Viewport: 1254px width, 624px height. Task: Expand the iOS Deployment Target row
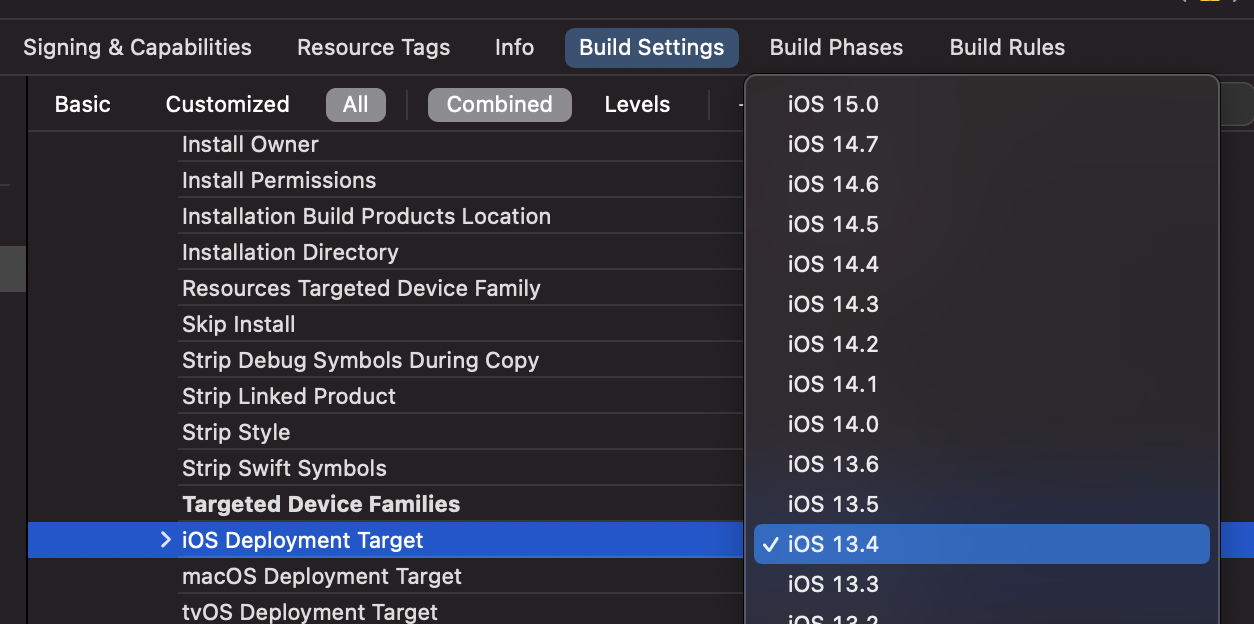166,540
